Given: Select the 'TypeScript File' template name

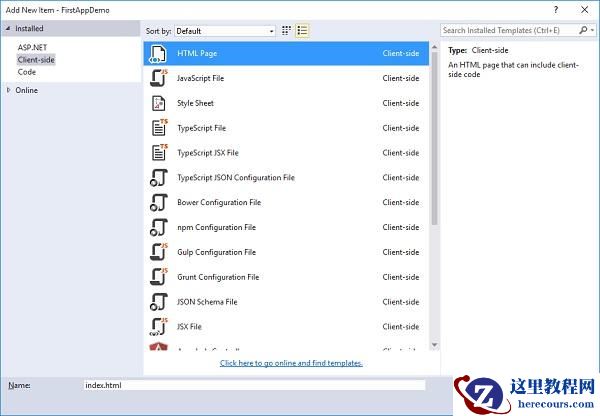Looking at the screenshot, I should point(201,128).
